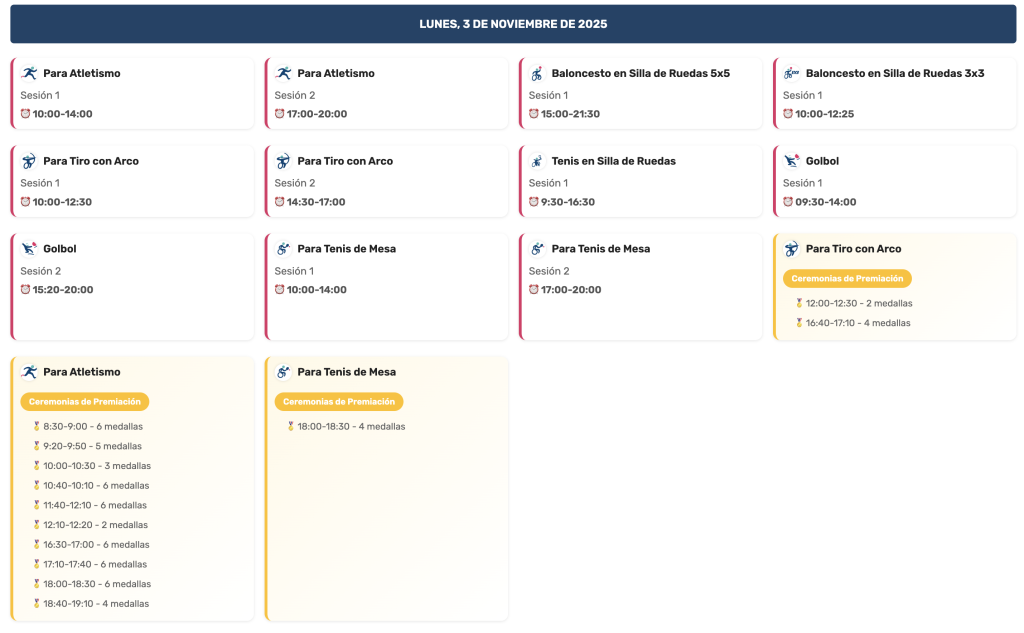Select the Tenis en Silla de Ruedas icon
The width and height of the screenshot is (1024, 633).
click(537, 161)
